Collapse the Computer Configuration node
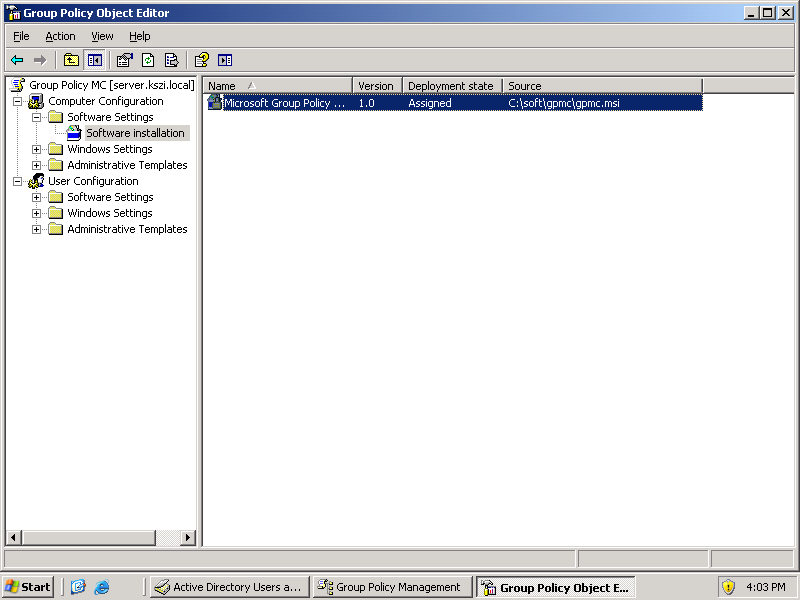Viewport: 800px width, 600px height. [17, 102]
